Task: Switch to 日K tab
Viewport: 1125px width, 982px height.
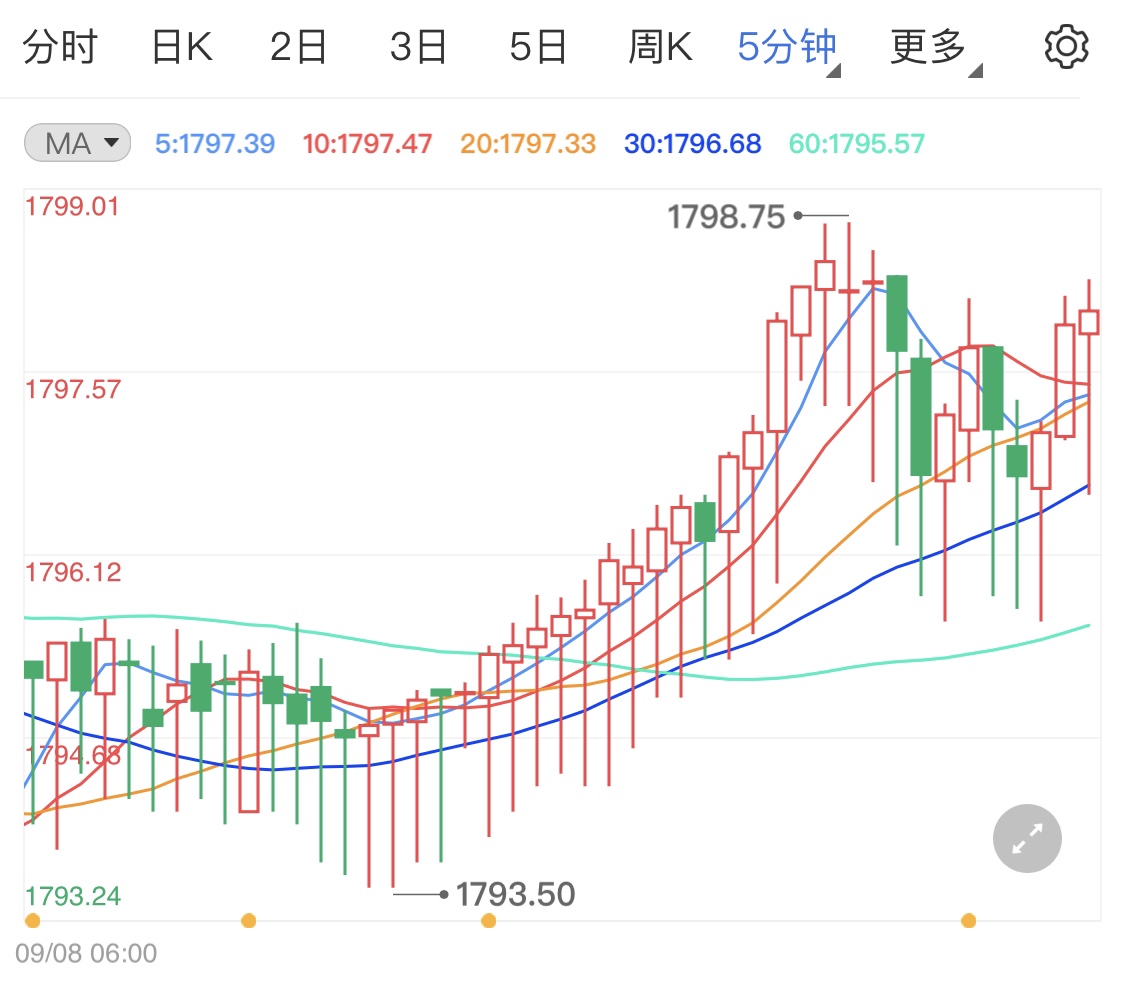Action: click(182, 47)
